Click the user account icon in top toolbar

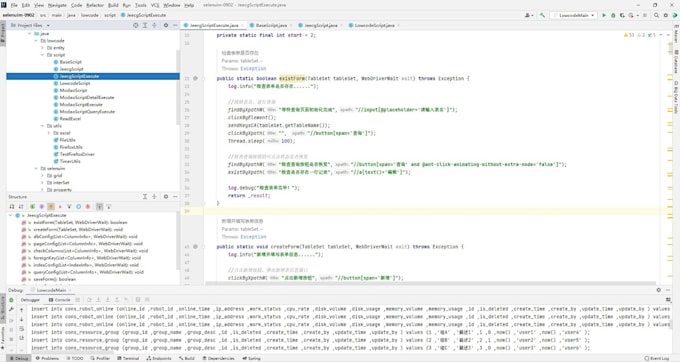tap(529, 15)
